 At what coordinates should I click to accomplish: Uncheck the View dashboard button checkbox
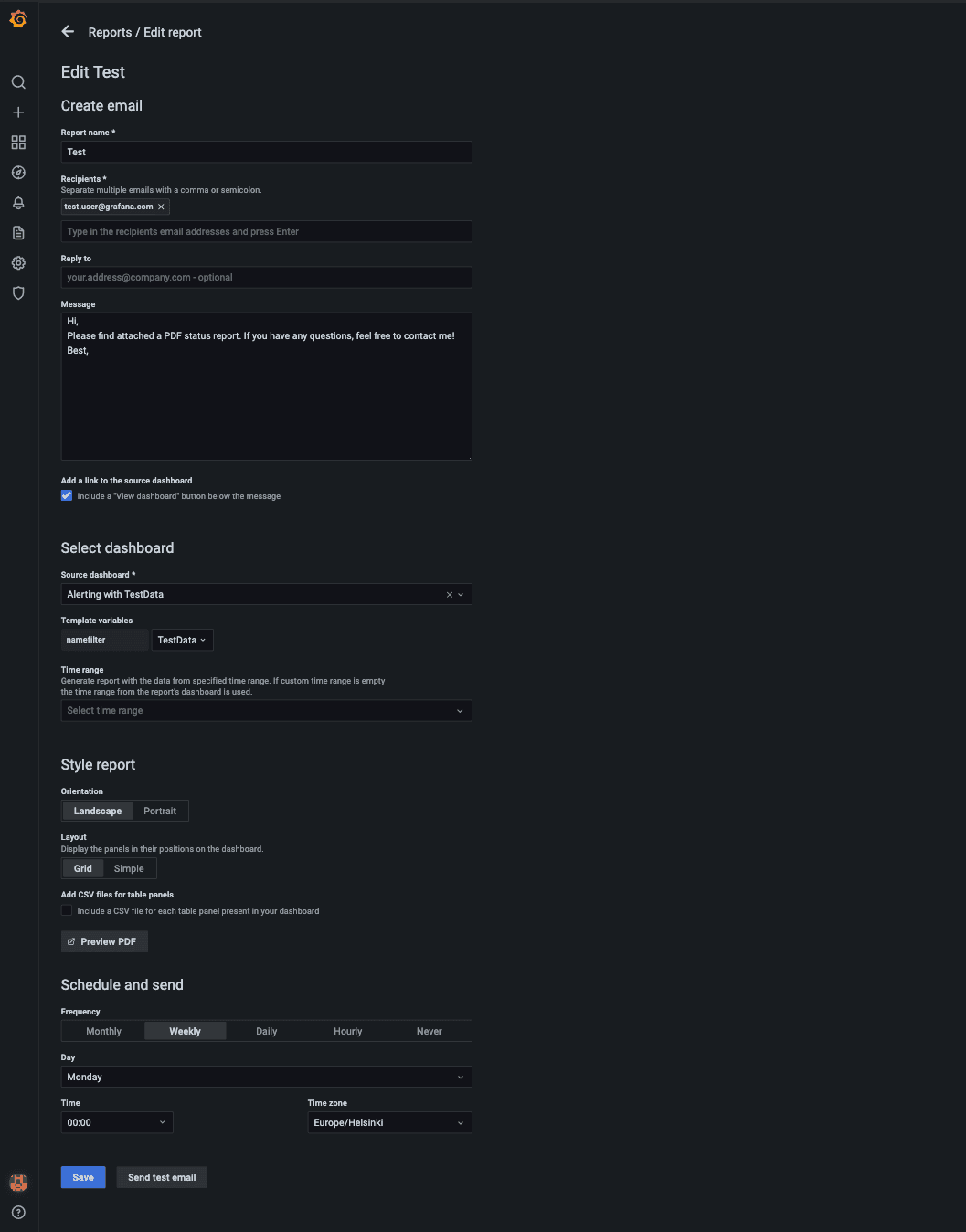pyautogui.click(x=67, y=495)
